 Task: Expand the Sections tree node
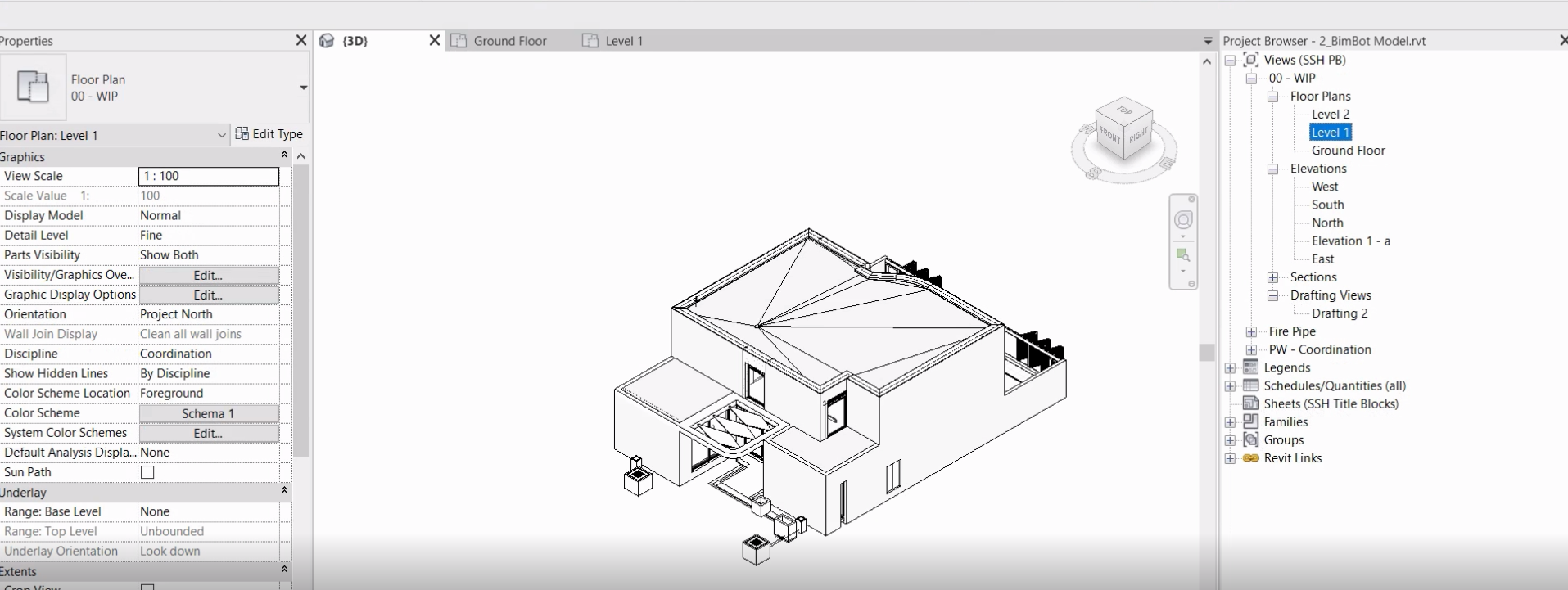[x=1272, y=277]
